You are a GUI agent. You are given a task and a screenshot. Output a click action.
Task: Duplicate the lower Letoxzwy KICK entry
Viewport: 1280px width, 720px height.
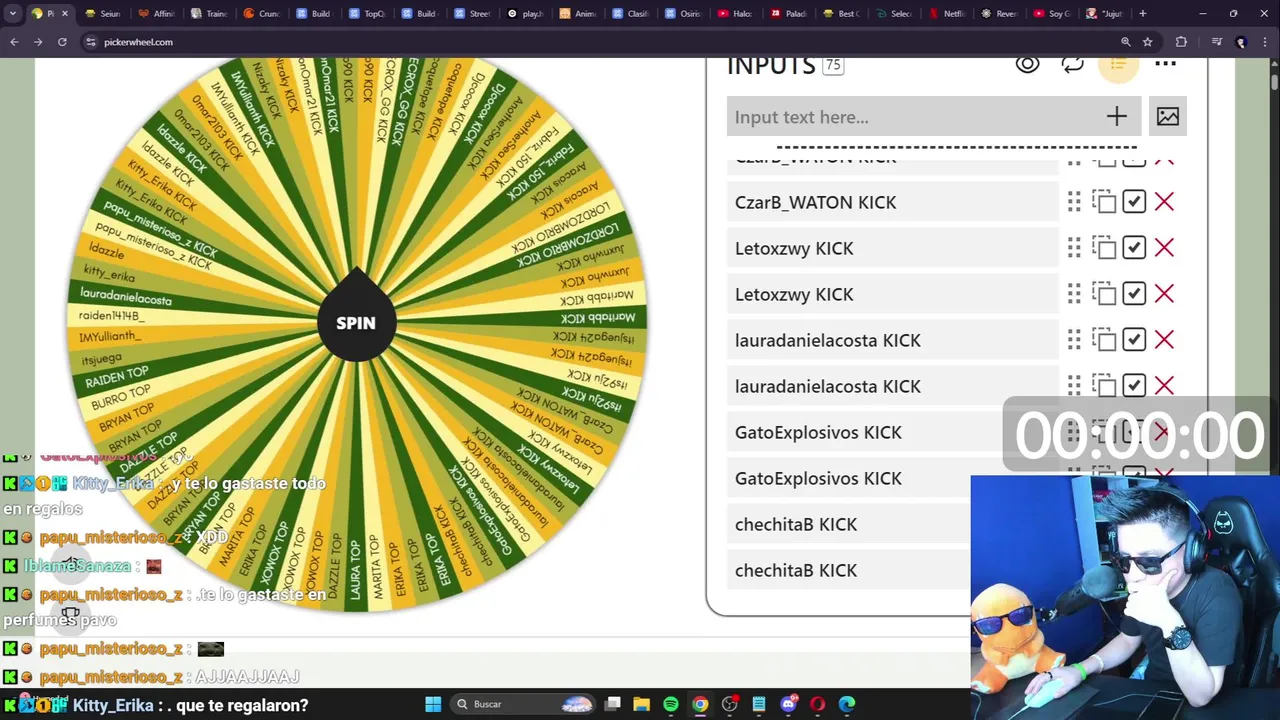coord(1104,294)
